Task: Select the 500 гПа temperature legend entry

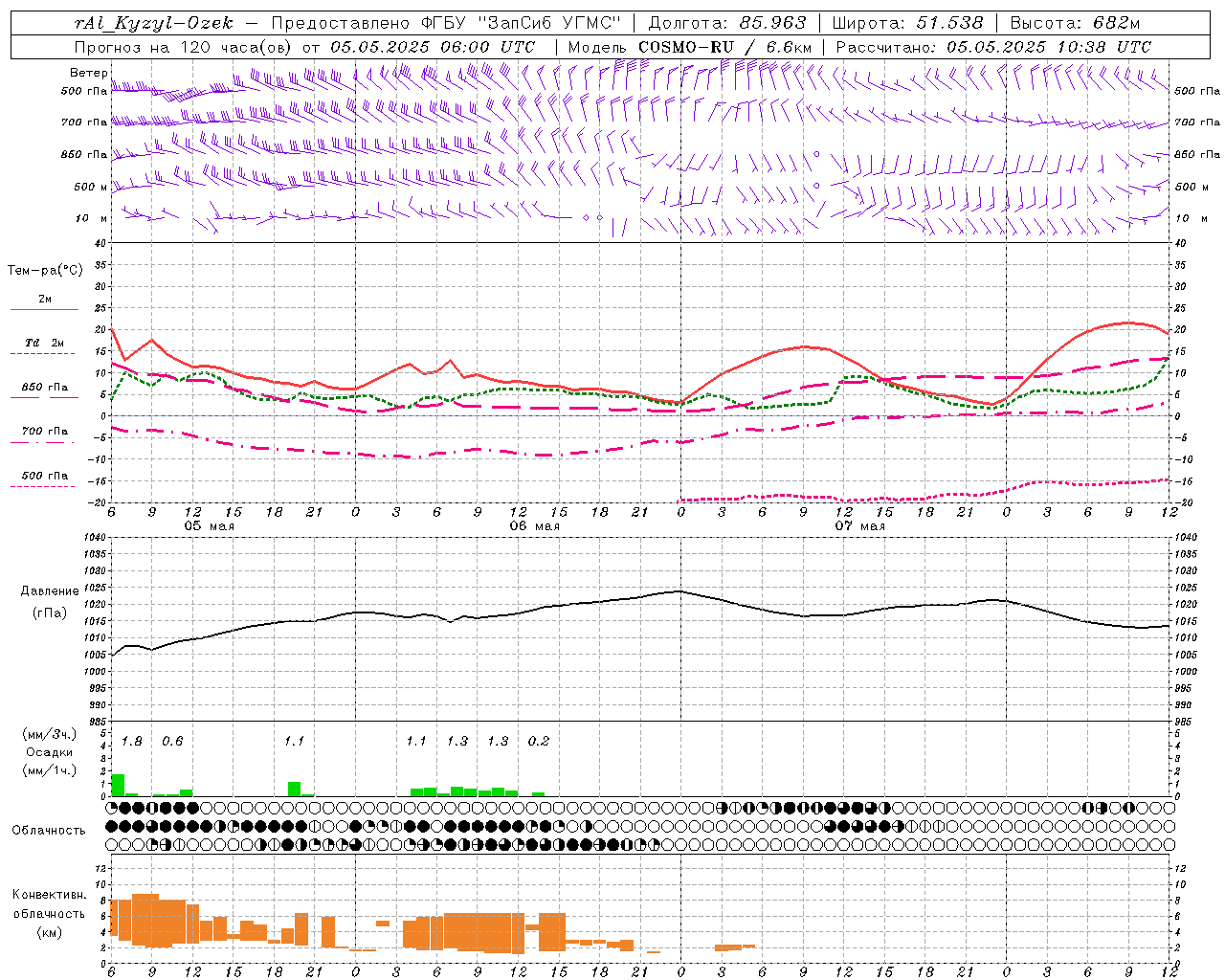Action: (45, 475)
